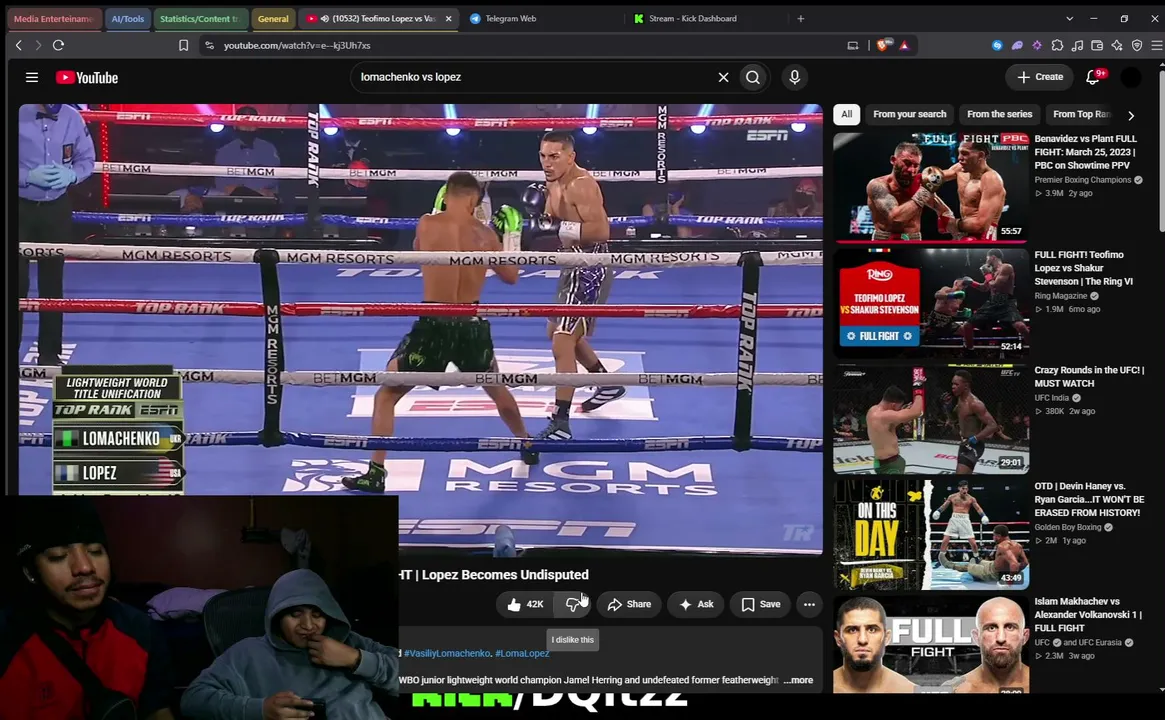Open Makhachev vs Volkanovski full fight thumbnail
1165x720 pixels.
931,644
